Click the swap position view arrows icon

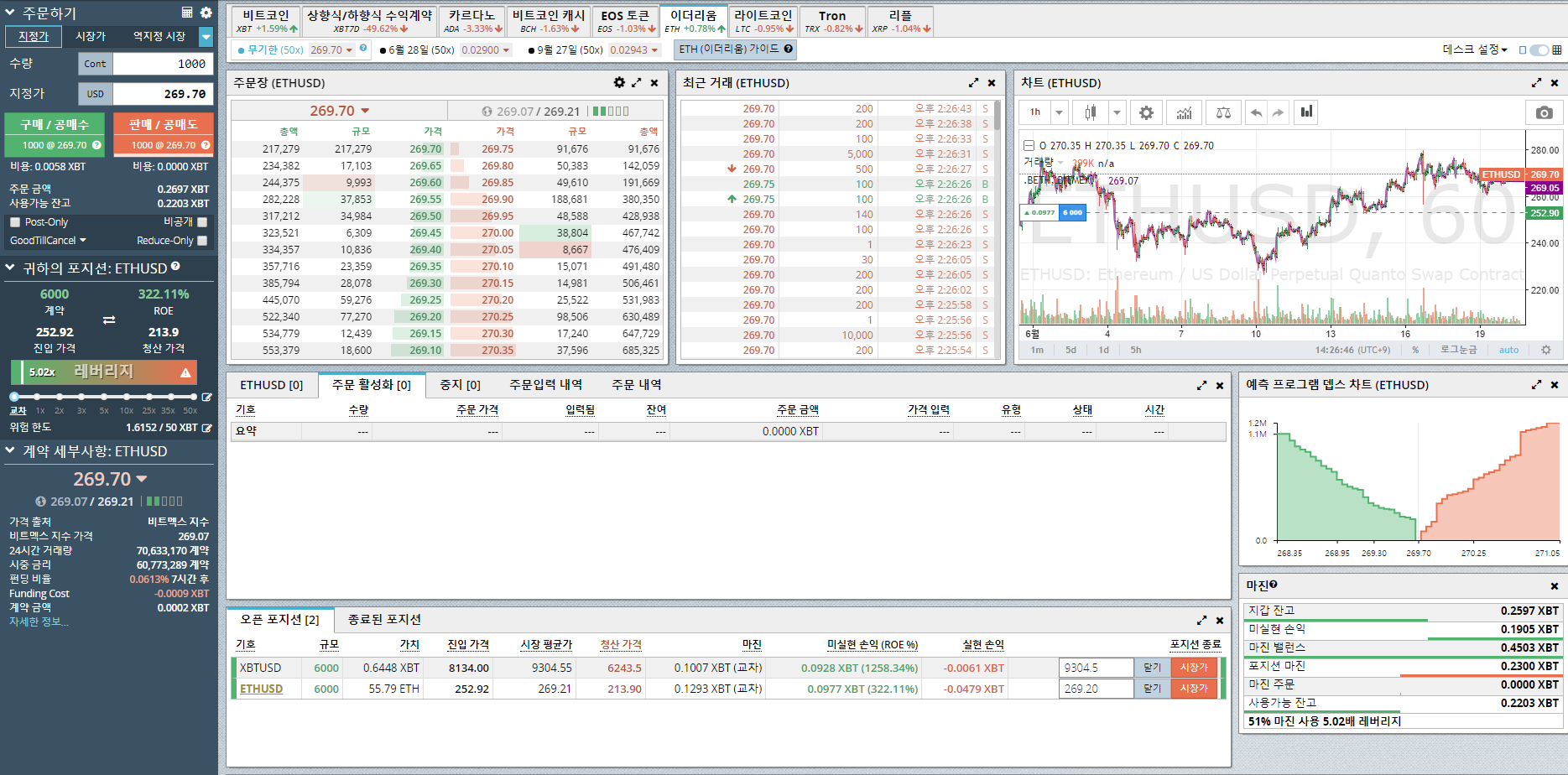(109, 320)
